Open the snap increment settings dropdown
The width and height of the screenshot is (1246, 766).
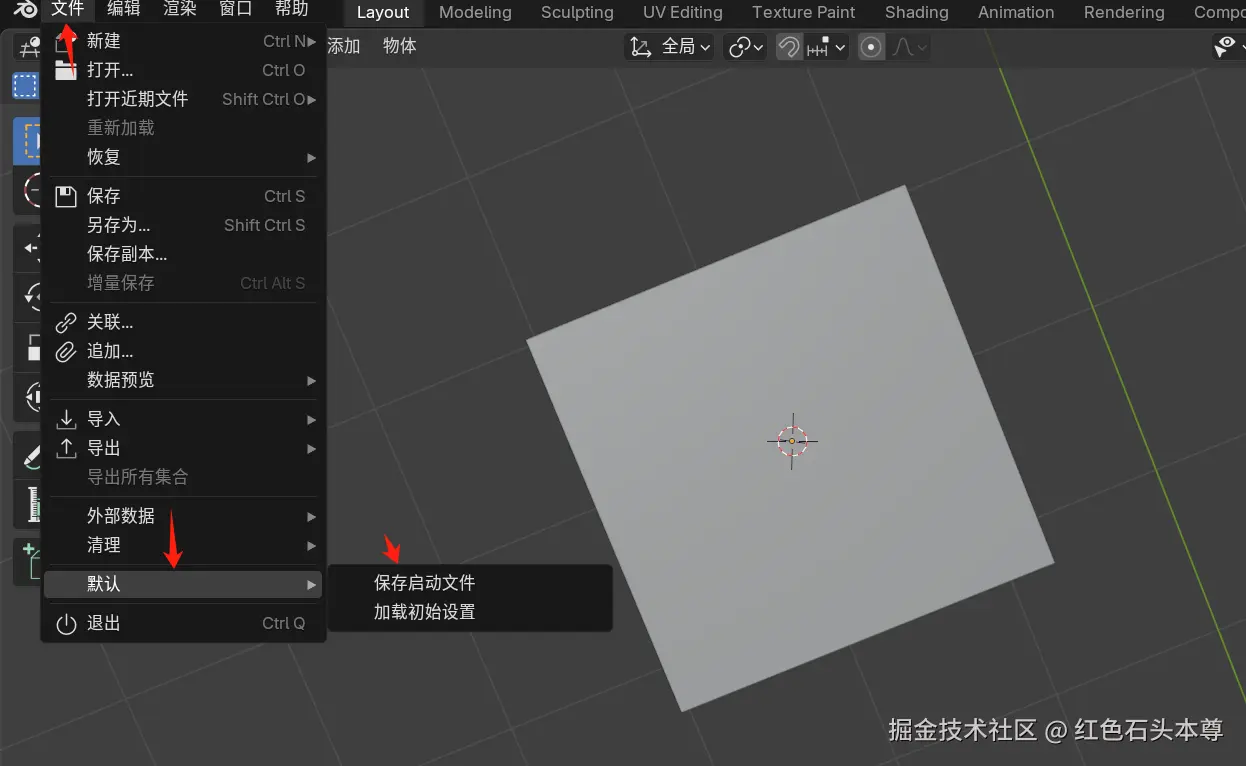[x=826, y=46]
